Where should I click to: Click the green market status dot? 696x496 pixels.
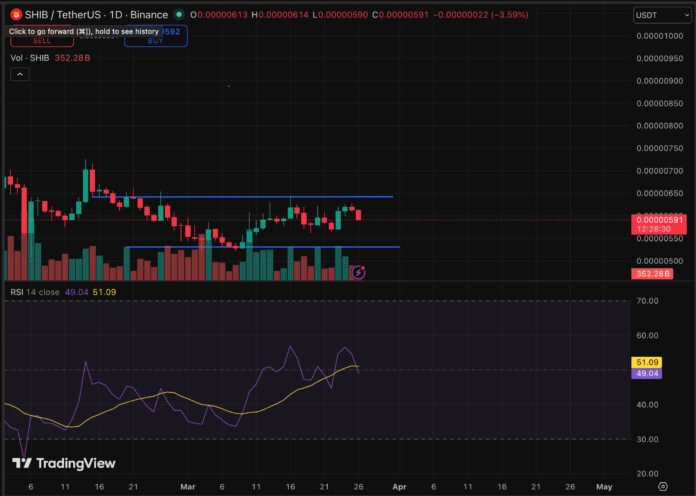coord(179,16)
